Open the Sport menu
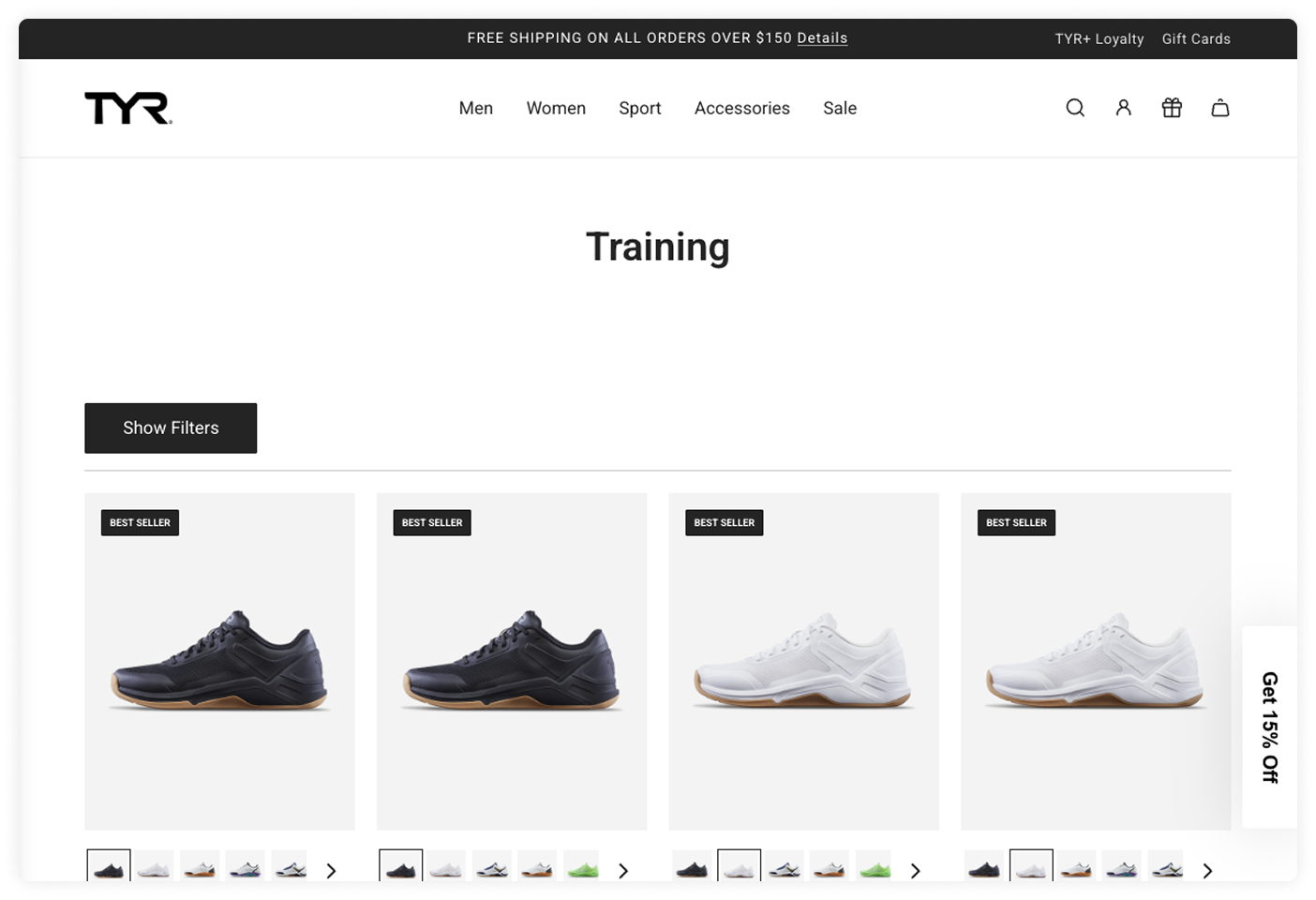 pyautogui.click(x=640, y=108)
